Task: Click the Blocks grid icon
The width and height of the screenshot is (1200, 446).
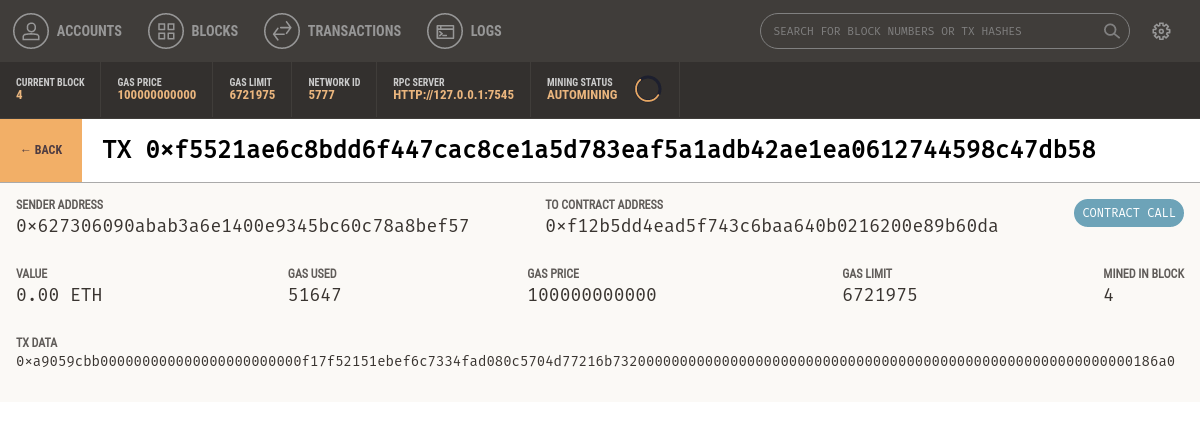Action: pyautogui.click(x=166, y=31)
